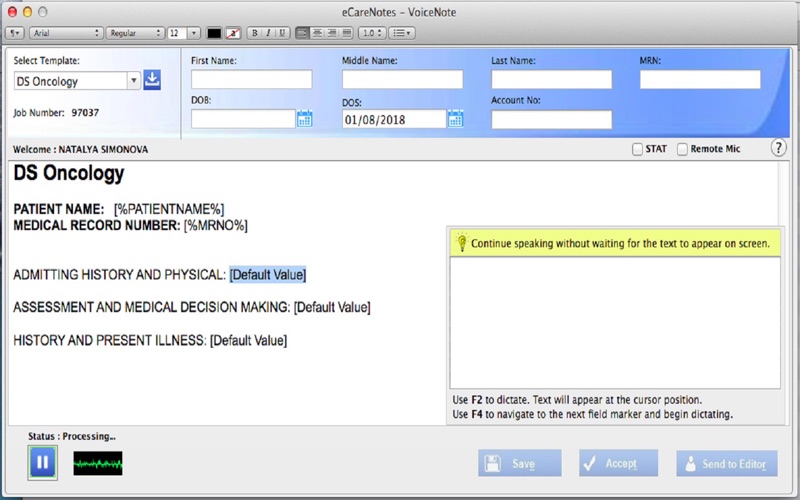
Task: Click the First Name input field
Action: (x=252, y=80)
